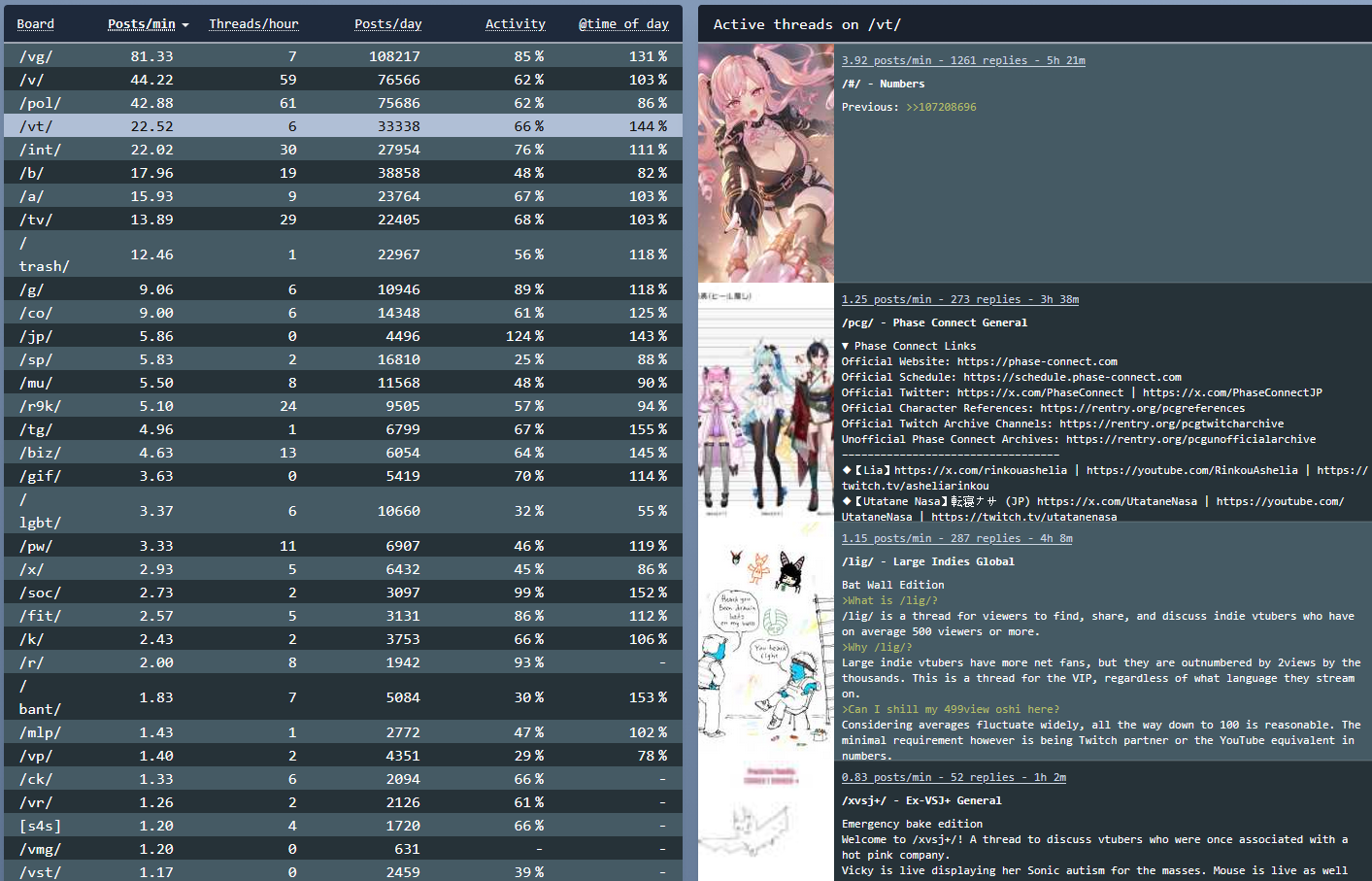Viewport: 1372px width, 881px height.
Task: Select the /fit/ board row
Action: 343,616
